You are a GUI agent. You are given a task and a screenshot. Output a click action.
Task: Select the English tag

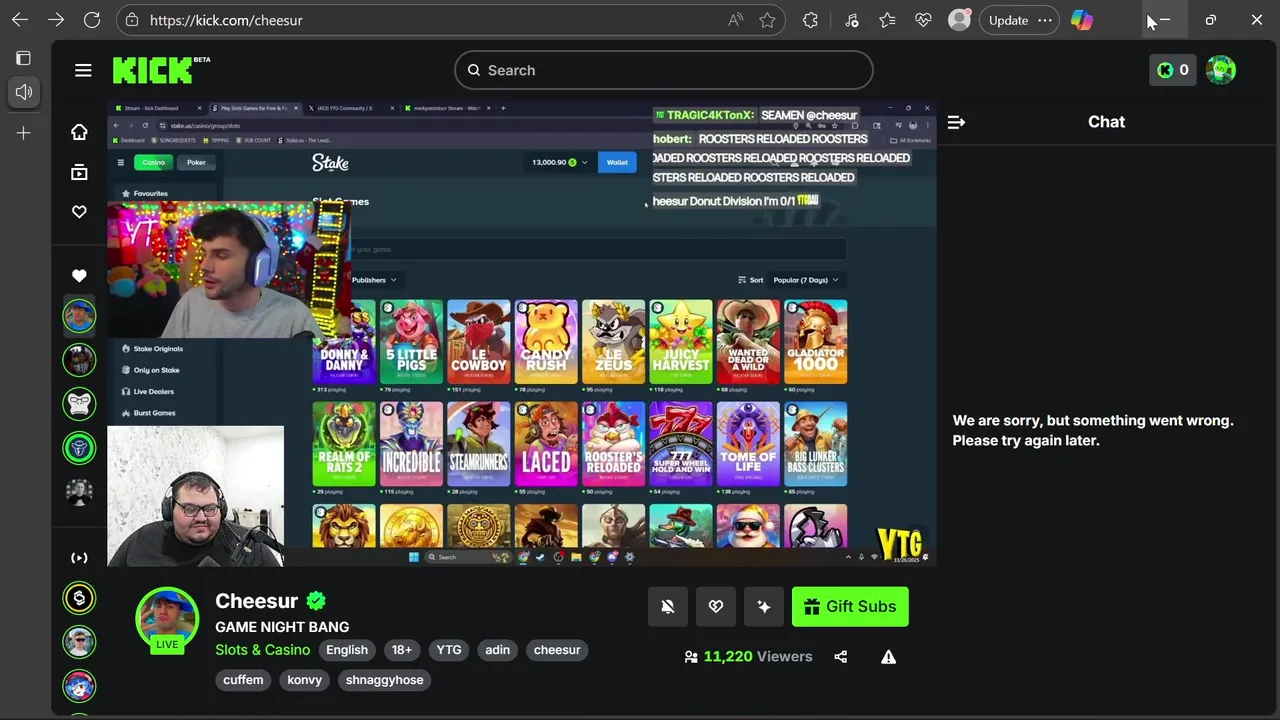point(347,650)
